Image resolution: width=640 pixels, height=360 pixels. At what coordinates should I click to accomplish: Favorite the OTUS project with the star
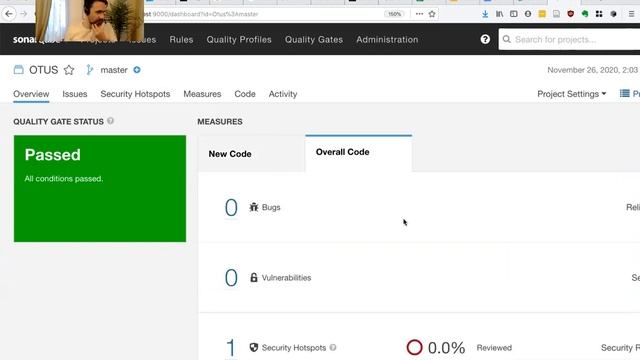point(69,70)
